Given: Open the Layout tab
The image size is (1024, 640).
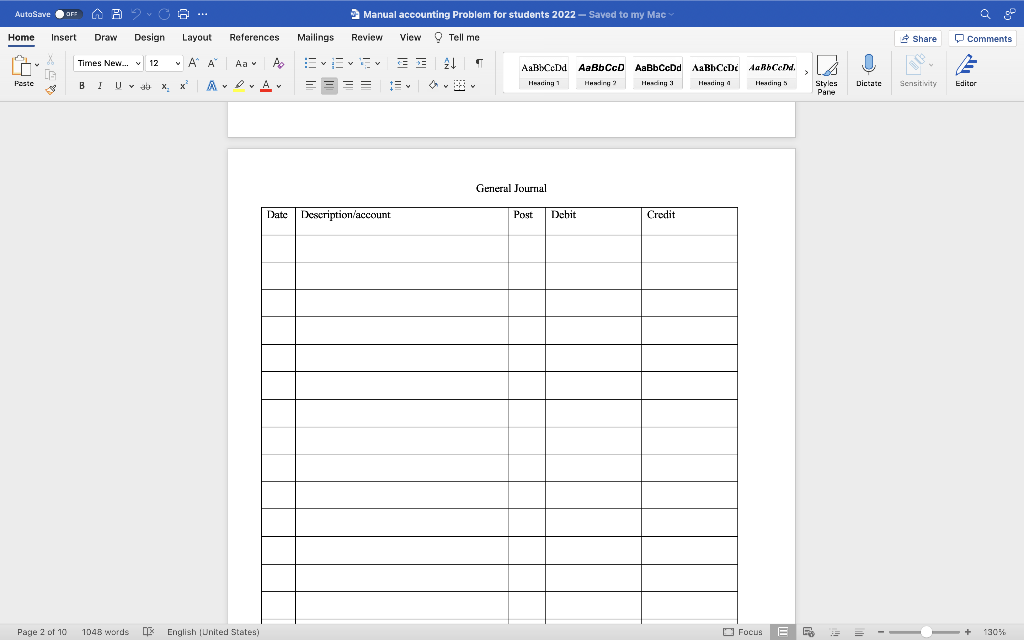Looking at the screenshot, I should point(197,38).
